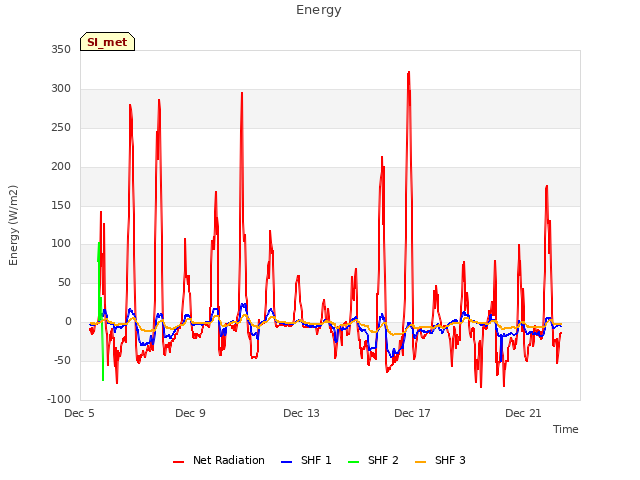Viewport: 640px width, 480px height.
Task: Toggle the SHF 2 legend entry
Action: (373, 460)
